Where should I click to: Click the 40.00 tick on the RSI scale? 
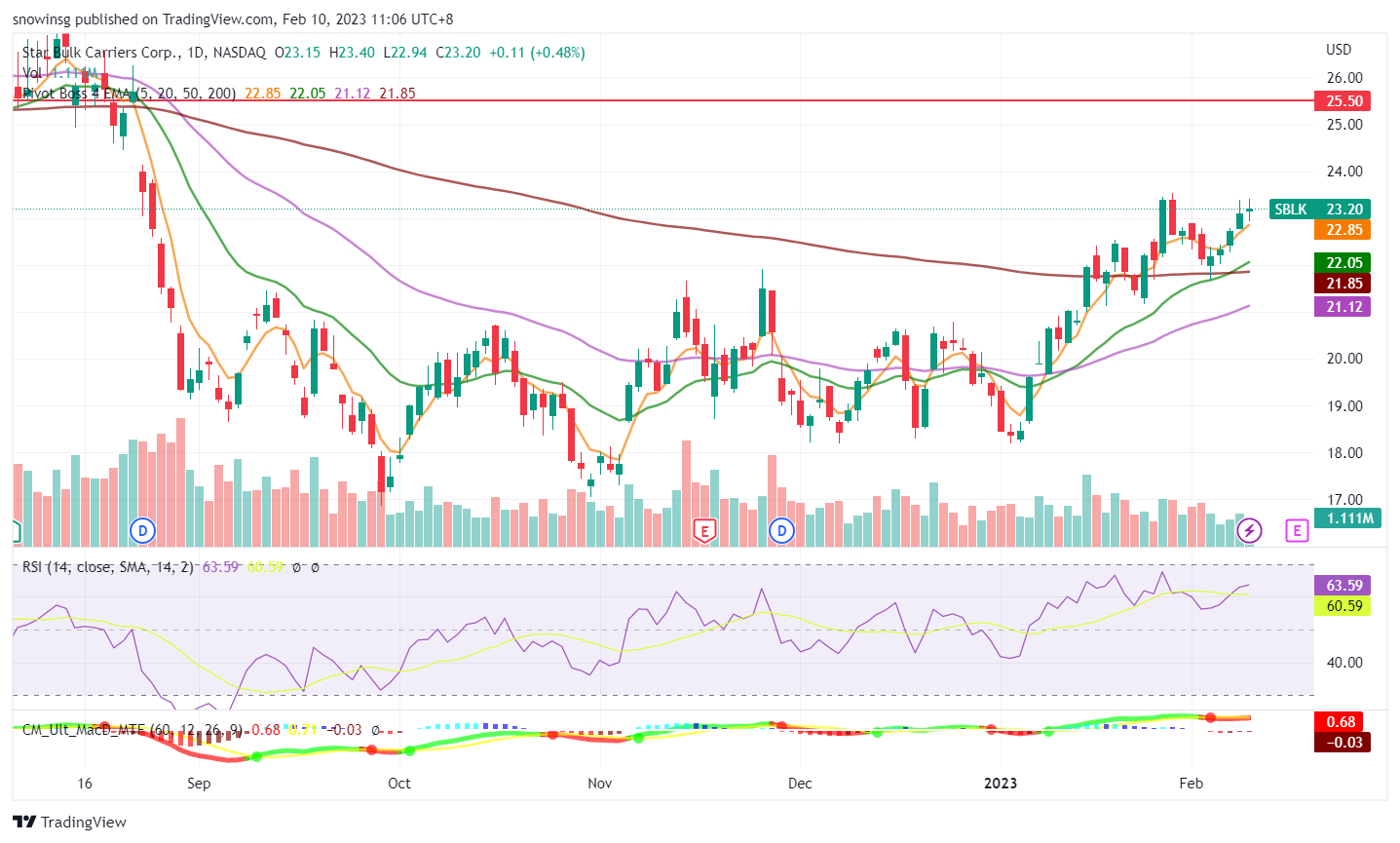point(1344,663)
